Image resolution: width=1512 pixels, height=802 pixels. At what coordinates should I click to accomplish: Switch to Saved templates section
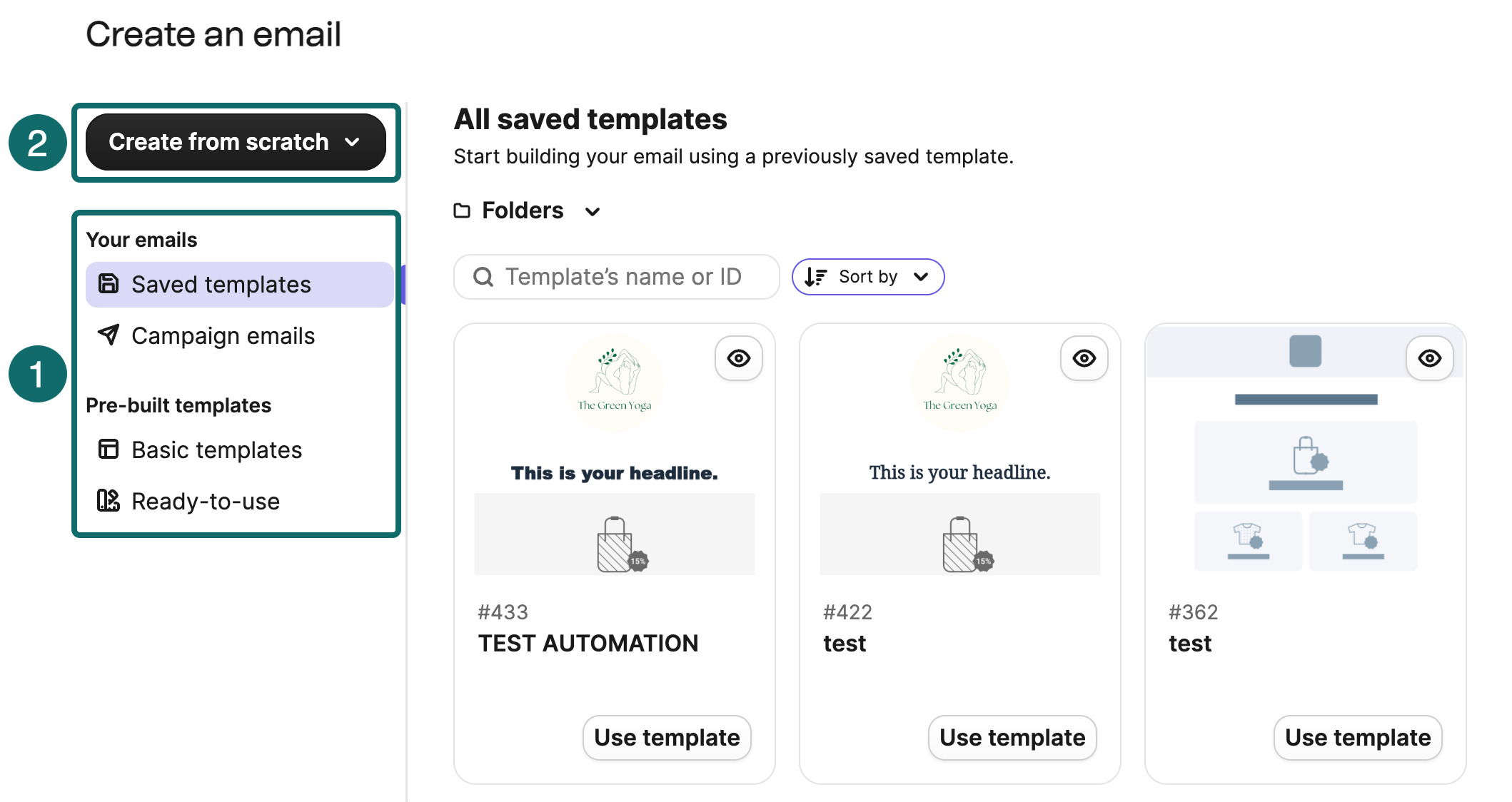[221, 283]
